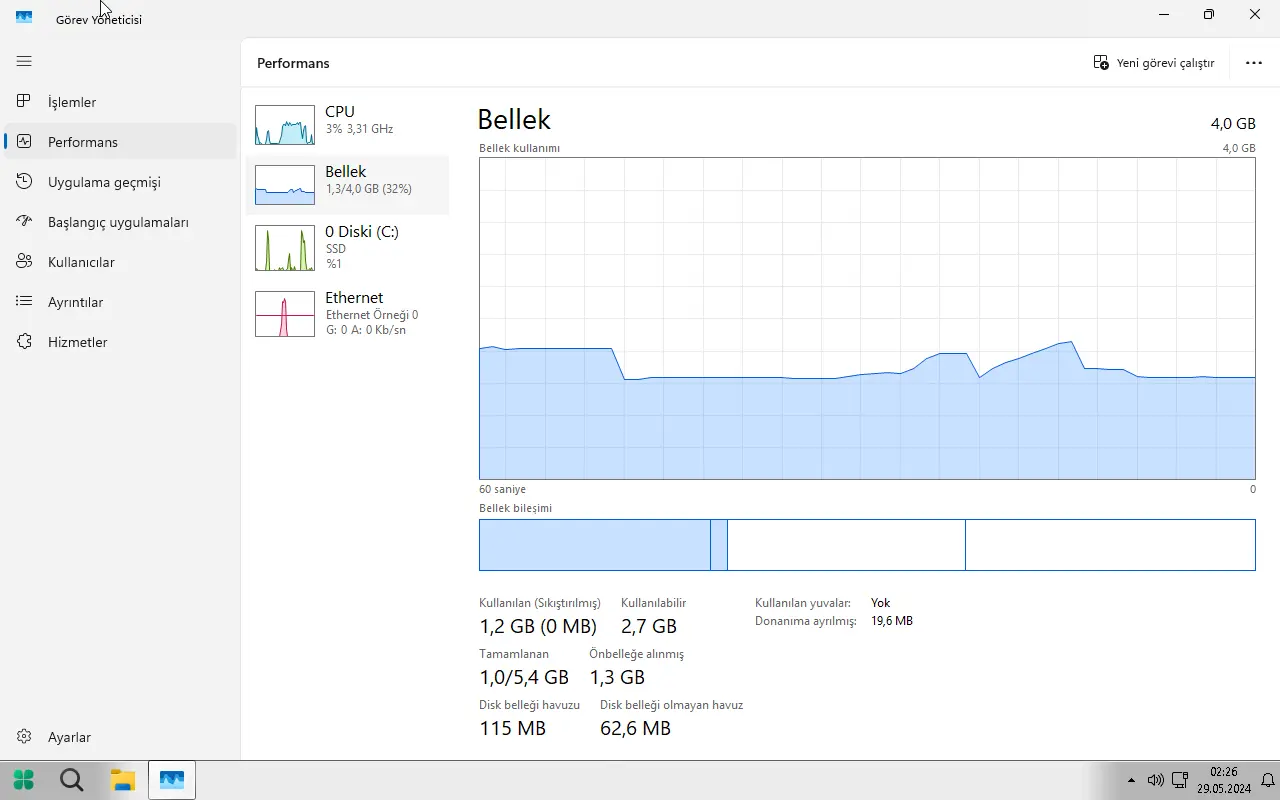Select the CPU performance graph thumbnail
1280x800 pixels.
pos(285,125)
